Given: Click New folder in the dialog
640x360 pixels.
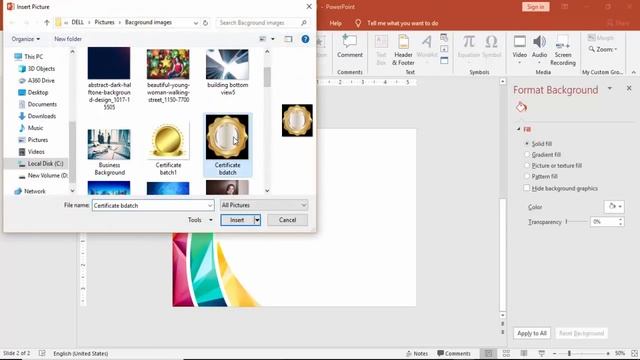Looking at the screenshot, I should [x=68, y=39].
